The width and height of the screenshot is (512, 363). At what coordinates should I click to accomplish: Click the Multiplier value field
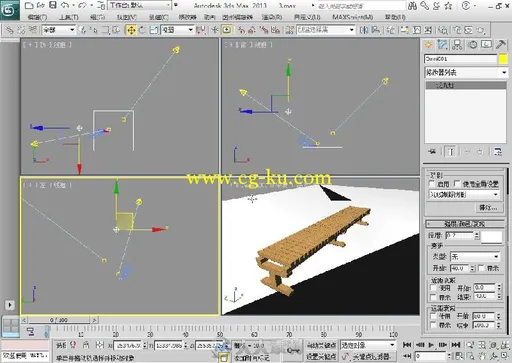pyautogui.click(x=459, y=235)
